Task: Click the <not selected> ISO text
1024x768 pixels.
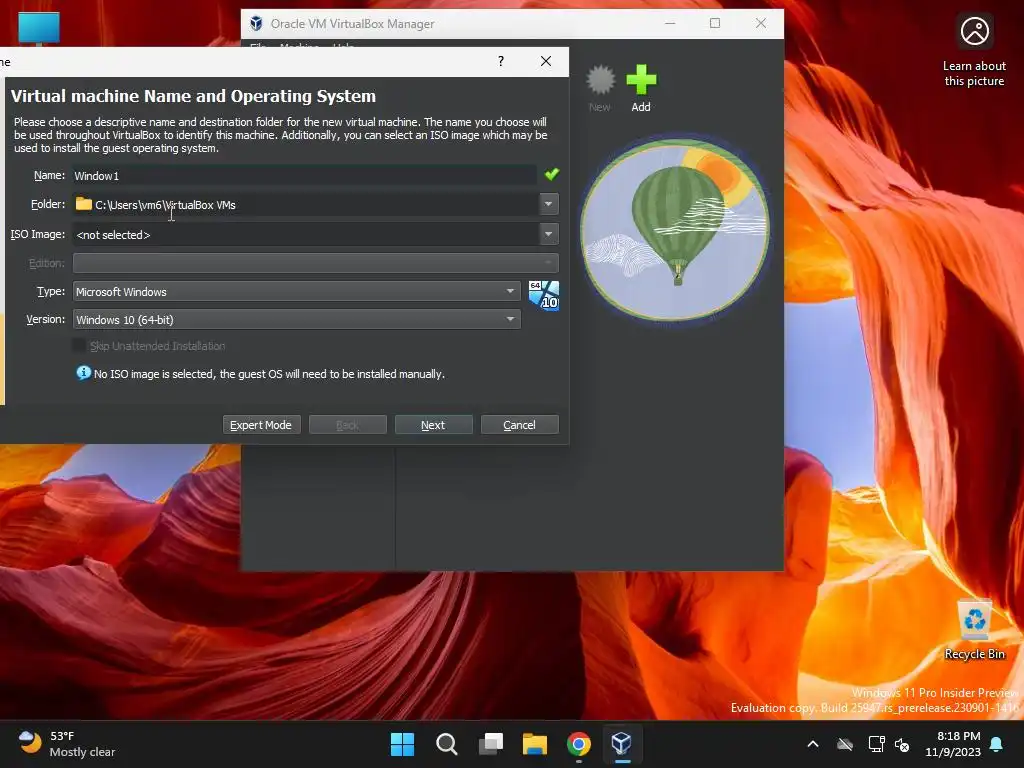Action: tap(113, 234)
